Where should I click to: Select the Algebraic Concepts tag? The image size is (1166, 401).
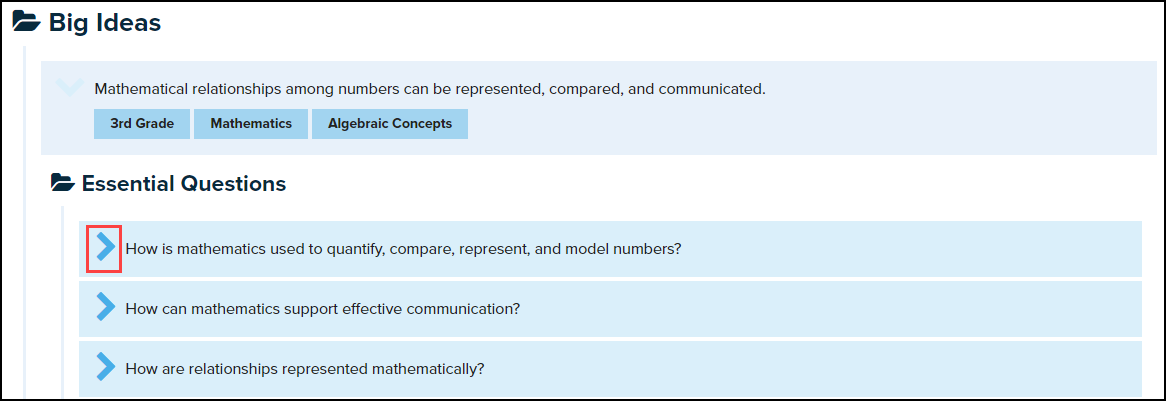390,124
